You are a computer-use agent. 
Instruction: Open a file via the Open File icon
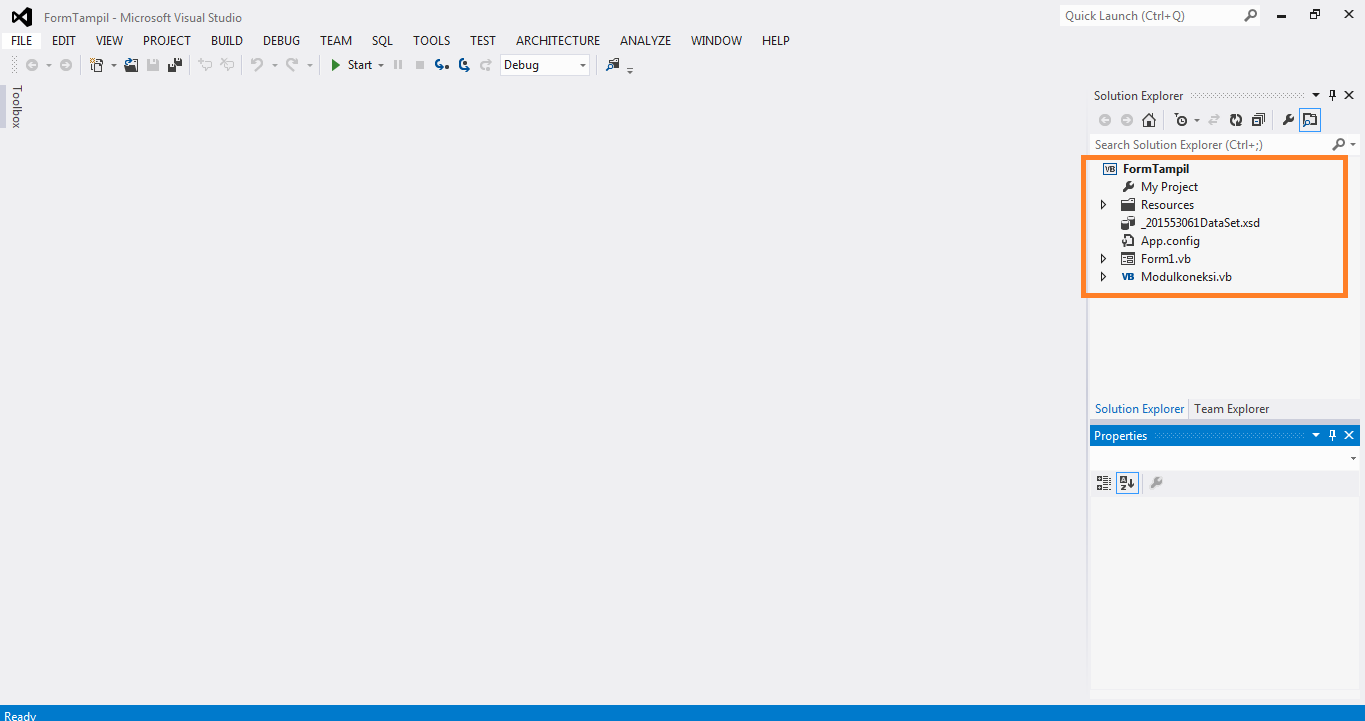click(131, 64)
